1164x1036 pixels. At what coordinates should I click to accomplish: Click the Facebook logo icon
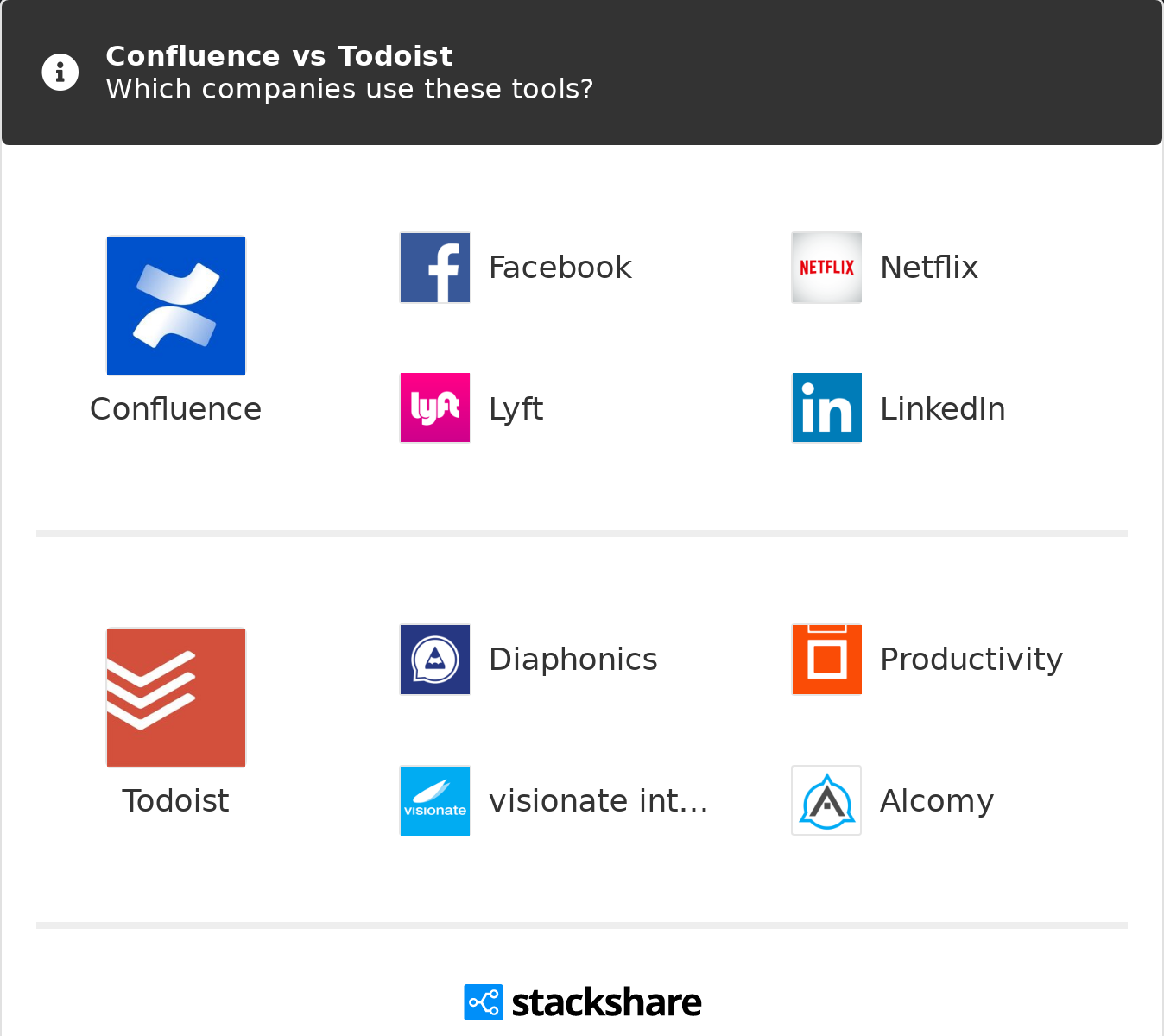[x=435, y=268]
